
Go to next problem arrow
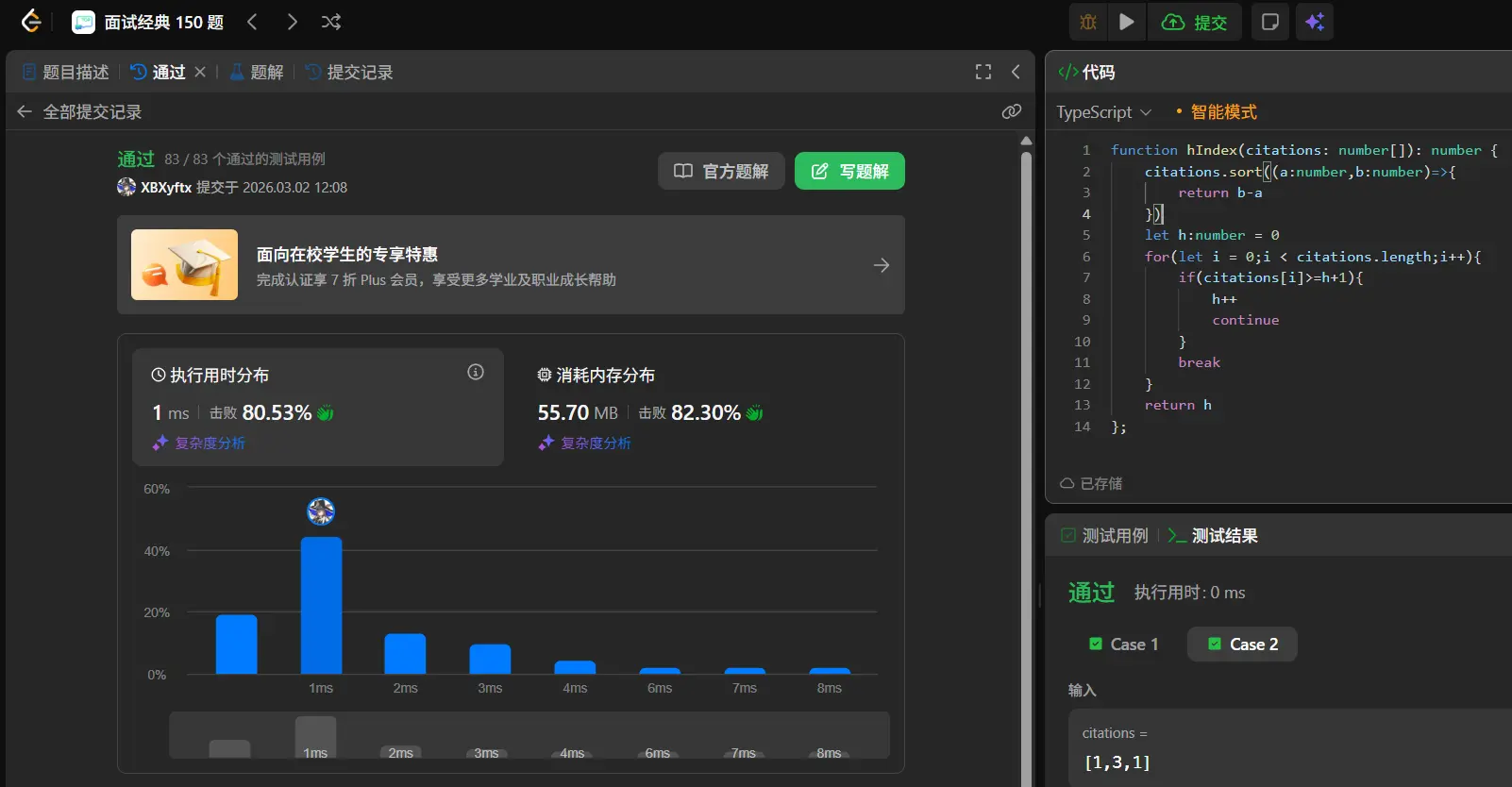(x=293, y=22)
